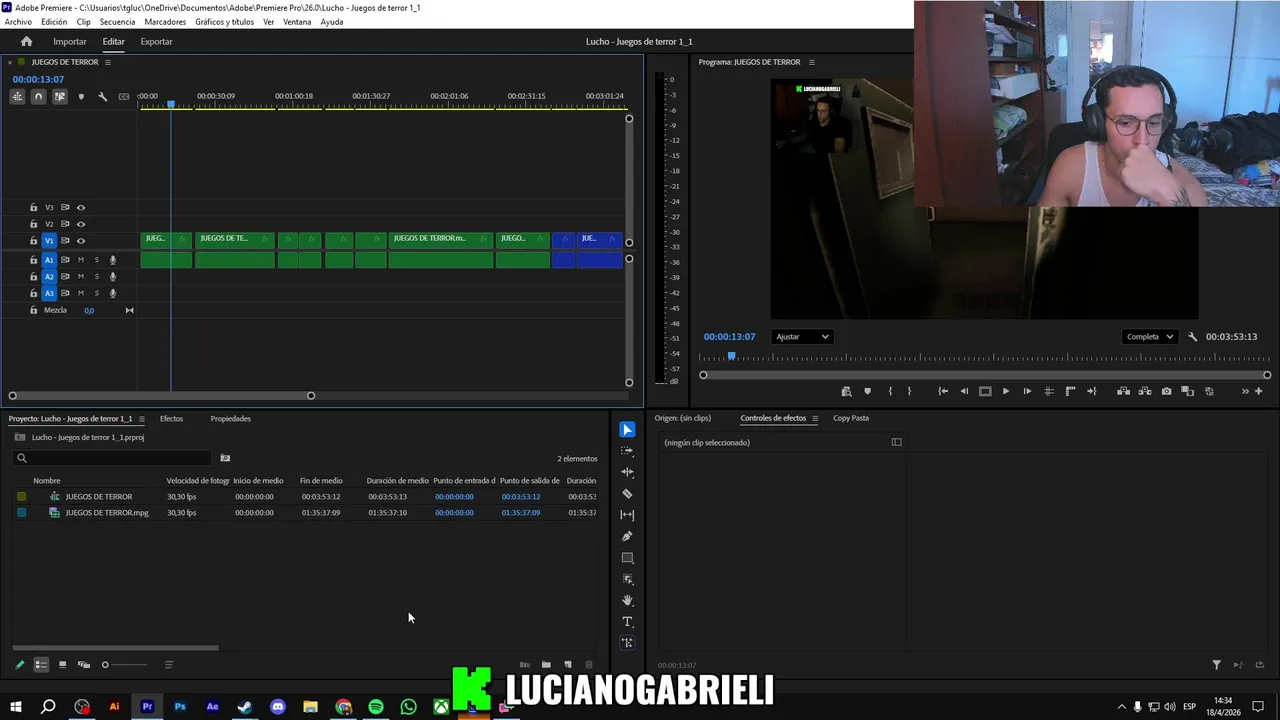The image size is (1280, 720).
Task: Click Mark Out in Program monitor
Action: coord(909,391)
